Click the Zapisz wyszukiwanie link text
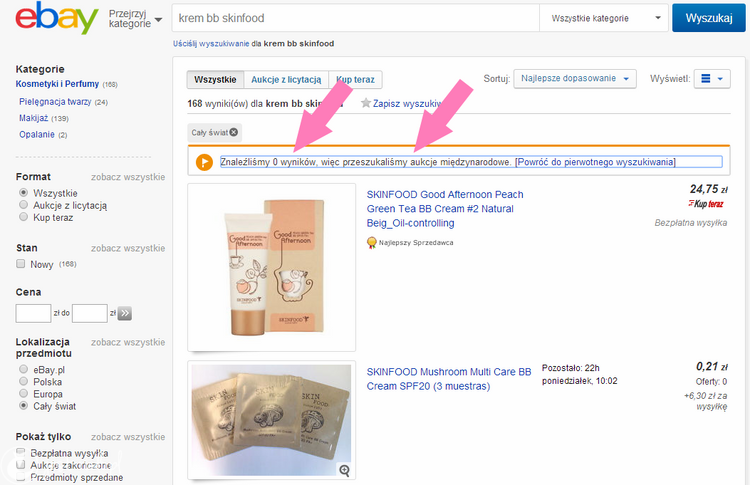Screen dimensions: 750x485 [x=407, y=103]
